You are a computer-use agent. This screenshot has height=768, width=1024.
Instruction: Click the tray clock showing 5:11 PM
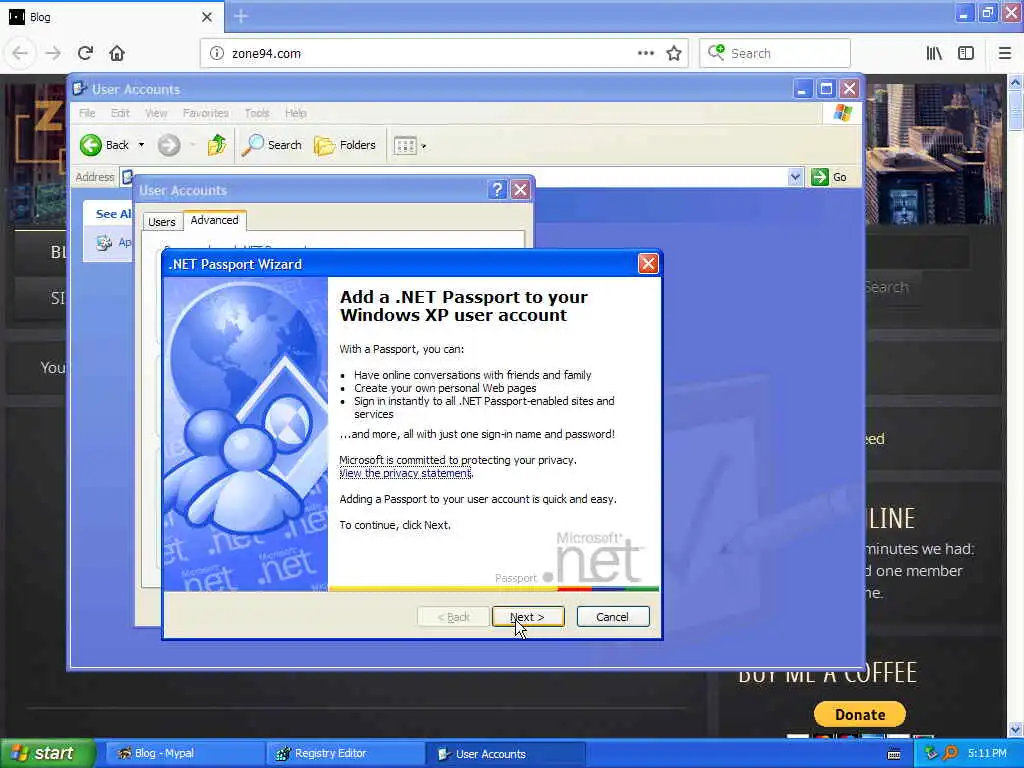click(x=987, y=754)
